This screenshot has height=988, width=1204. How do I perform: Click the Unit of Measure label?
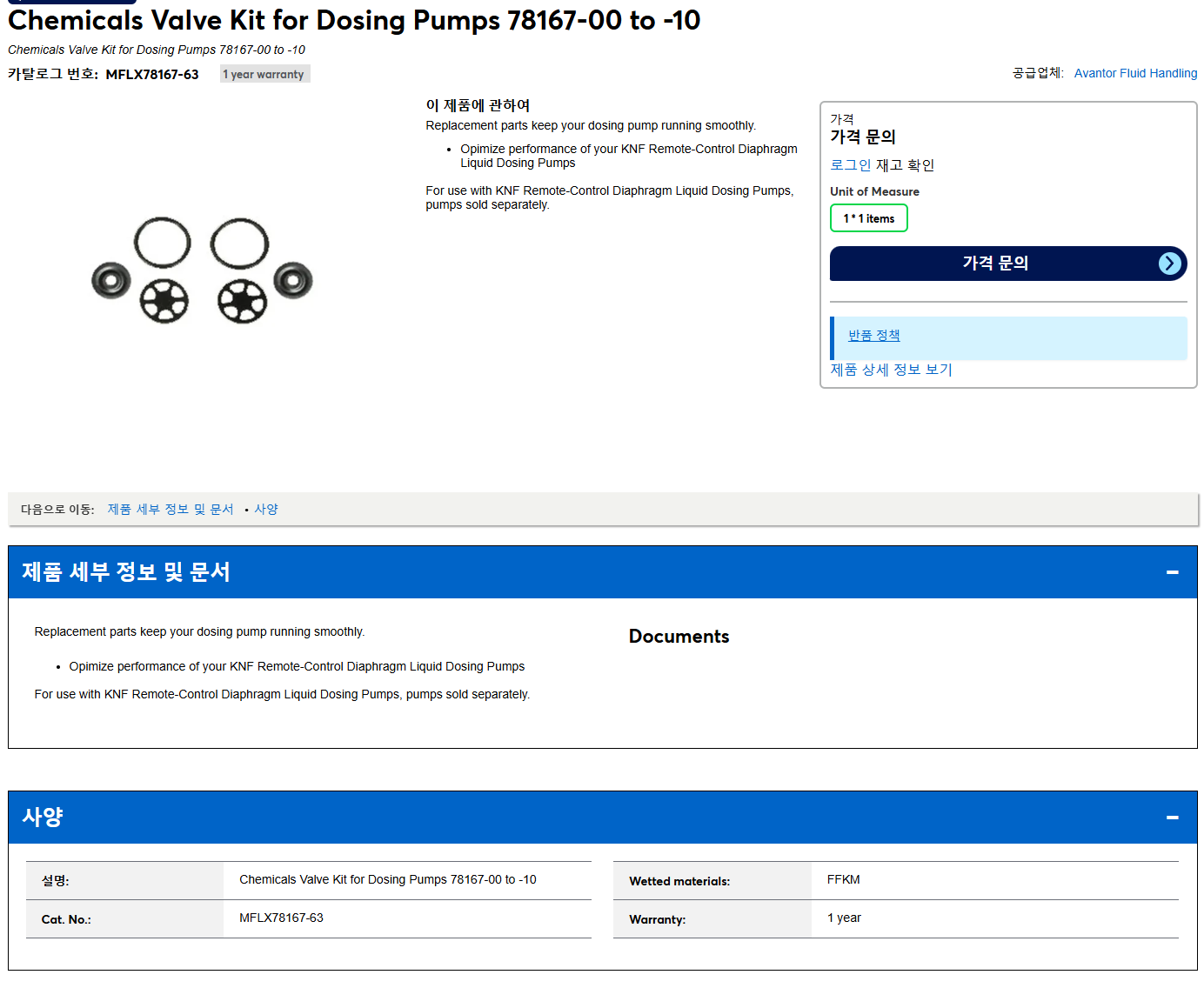coord(874,191)
